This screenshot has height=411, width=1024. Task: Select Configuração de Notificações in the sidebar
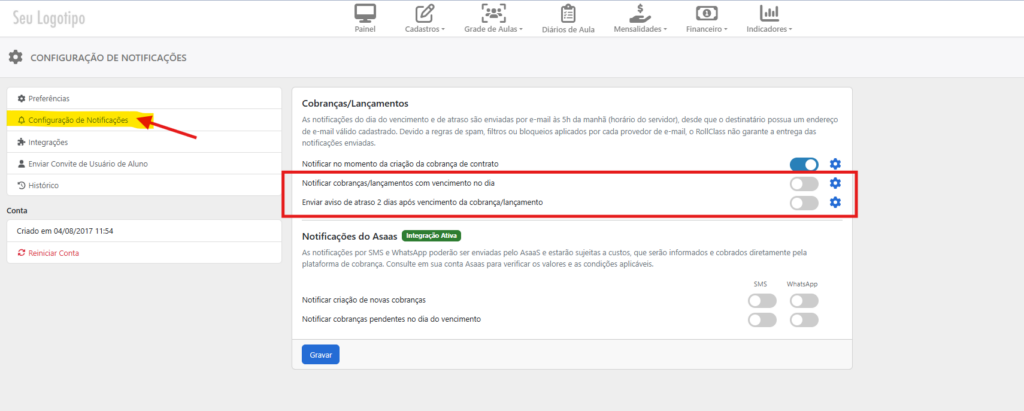tap(144, 120)
